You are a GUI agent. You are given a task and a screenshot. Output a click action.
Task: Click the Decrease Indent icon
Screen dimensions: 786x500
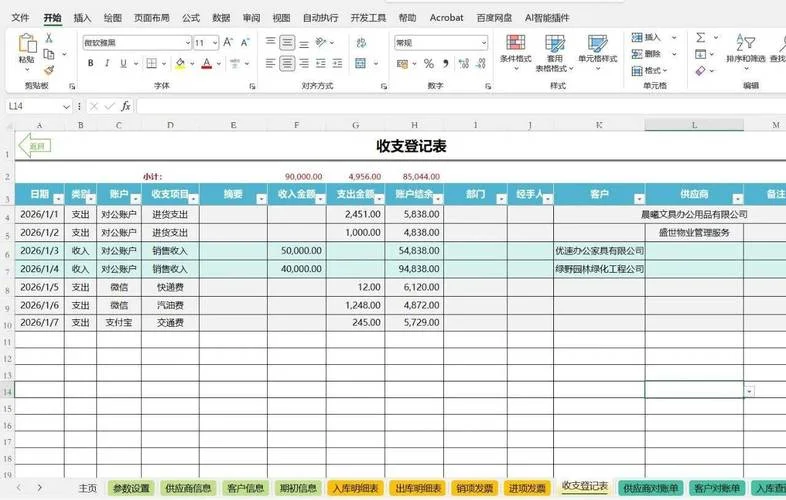click(x=321, y=64)
